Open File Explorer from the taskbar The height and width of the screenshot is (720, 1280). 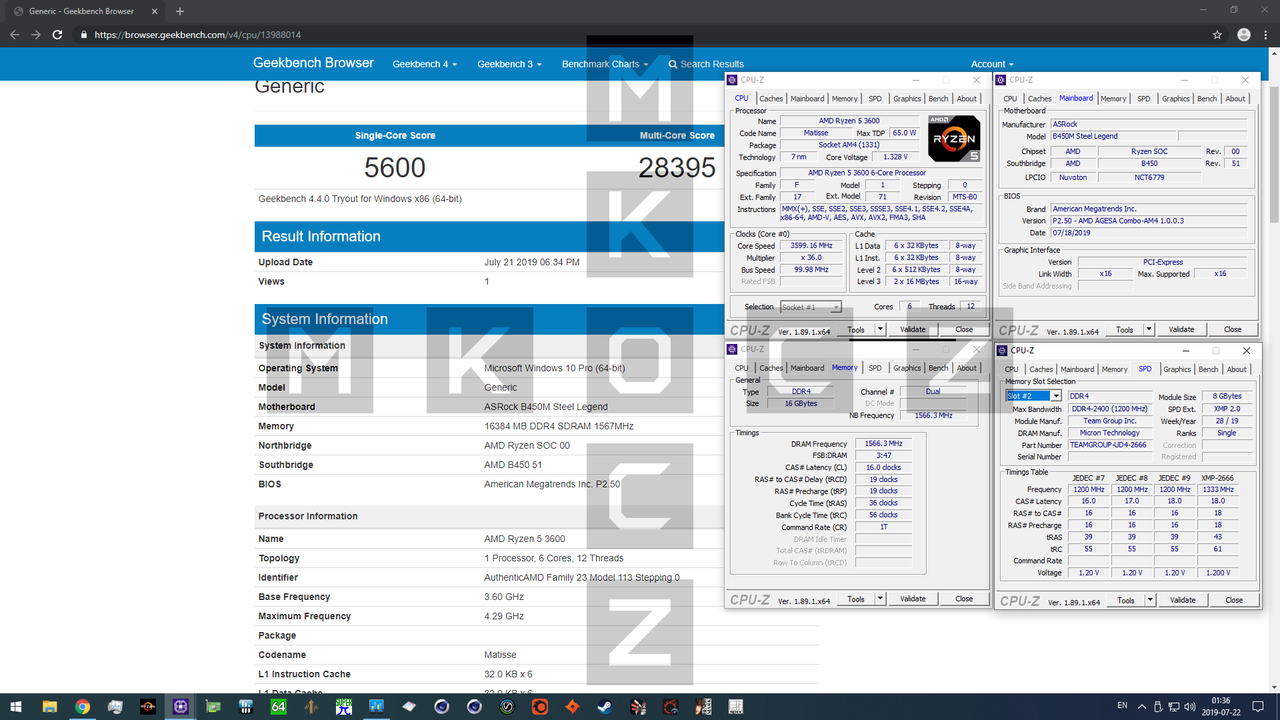[x=49, y=706]
